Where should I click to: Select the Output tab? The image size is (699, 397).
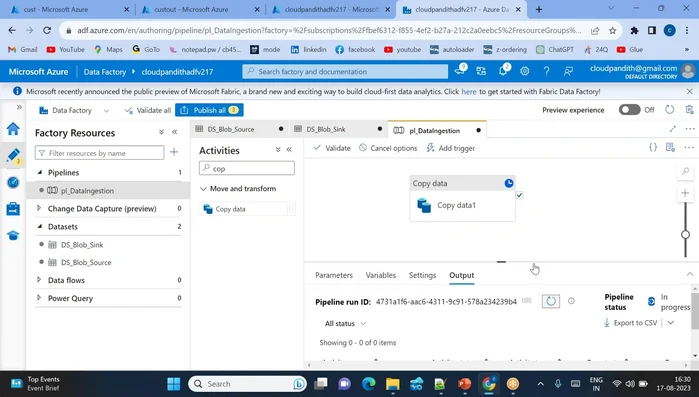pyautogui.click(x=461, y=275)
